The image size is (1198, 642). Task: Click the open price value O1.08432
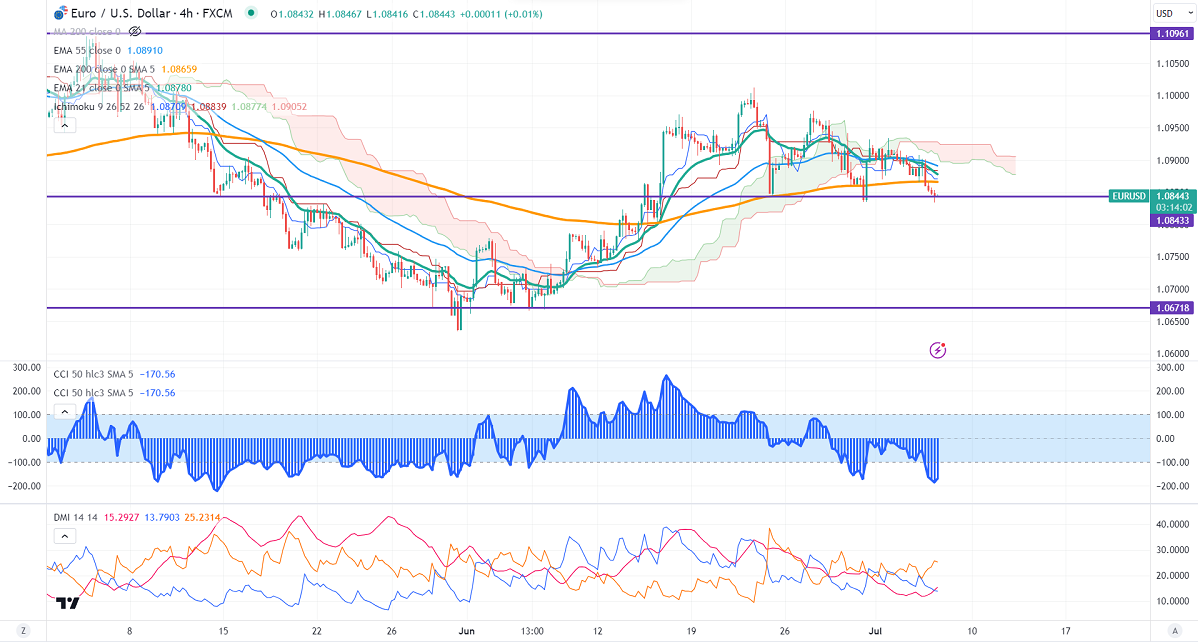coord(292,14)
